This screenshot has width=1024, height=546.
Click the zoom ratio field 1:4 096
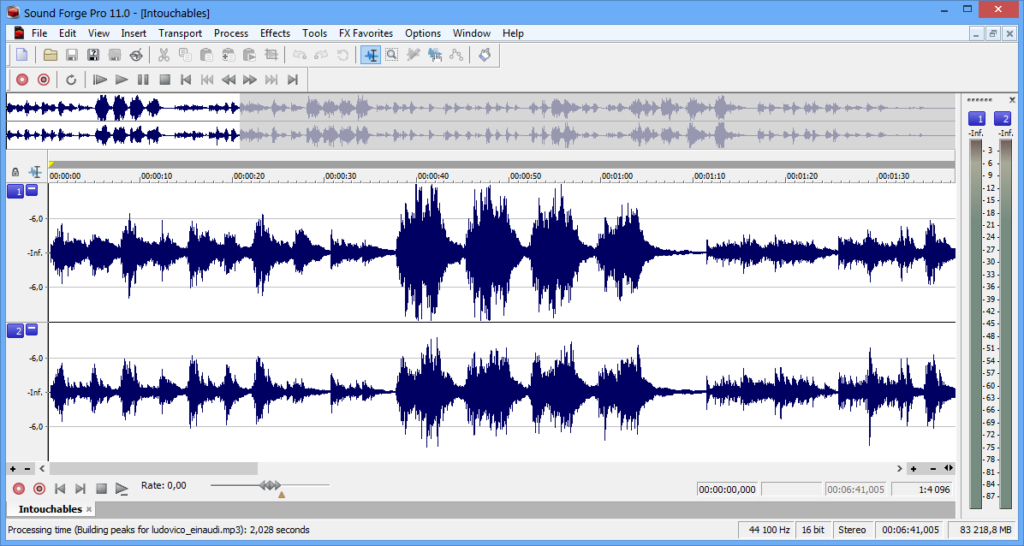[921, 489]
